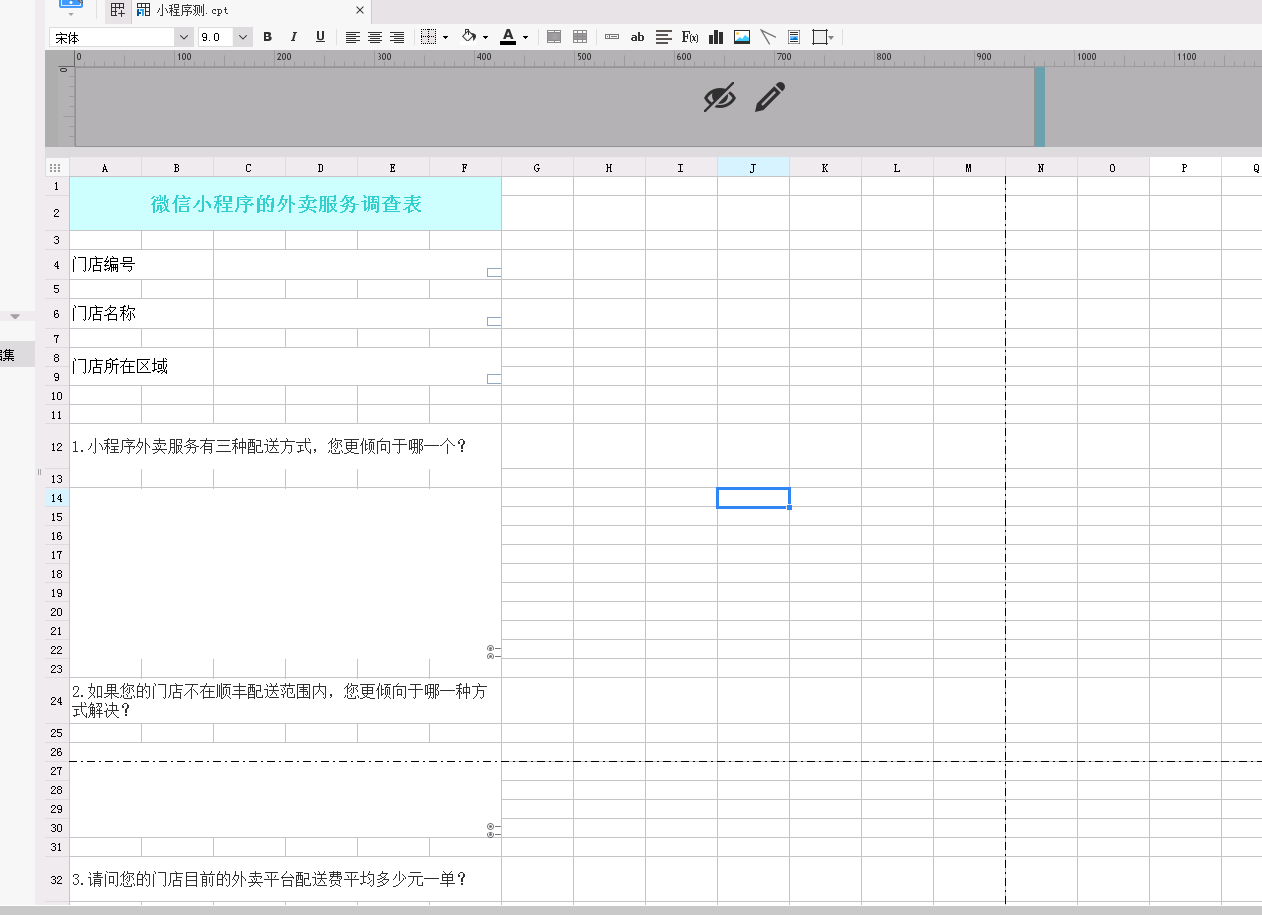Viewport: 1262px width, 915px height.
Task: Select row 32 header
Action: (57, 880)
